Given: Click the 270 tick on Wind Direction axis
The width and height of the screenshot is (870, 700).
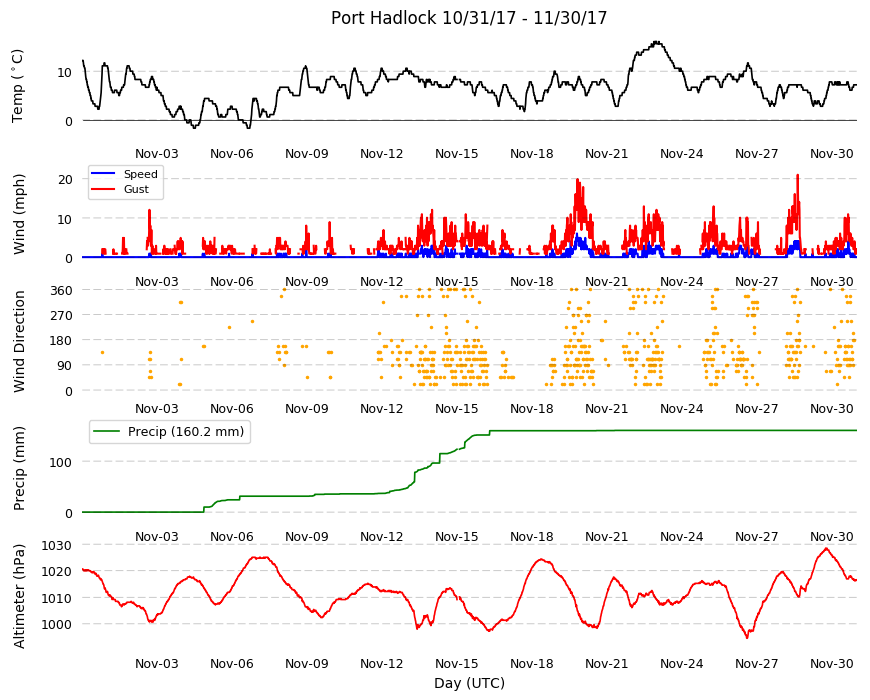Looking at the screenshot, I should pos(61,316).
